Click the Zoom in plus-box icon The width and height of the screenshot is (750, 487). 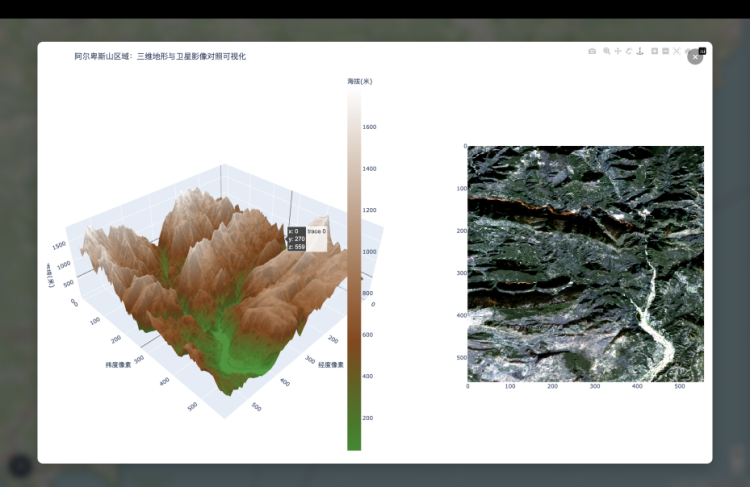[x=654, y=51]
